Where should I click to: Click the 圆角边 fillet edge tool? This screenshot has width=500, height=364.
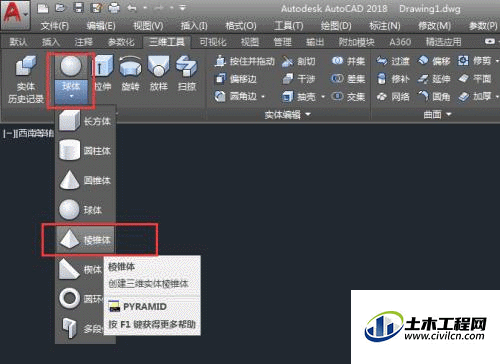pos(235,97)
